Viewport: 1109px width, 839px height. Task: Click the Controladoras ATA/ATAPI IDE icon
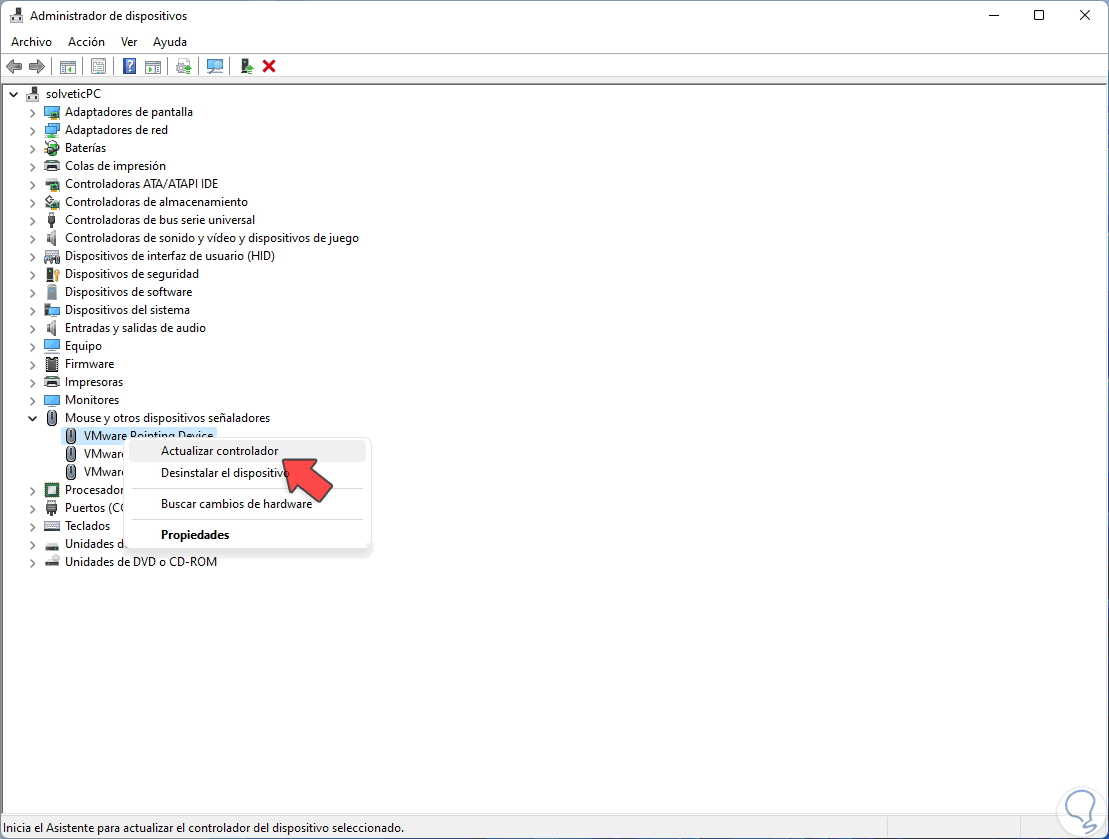52,184
